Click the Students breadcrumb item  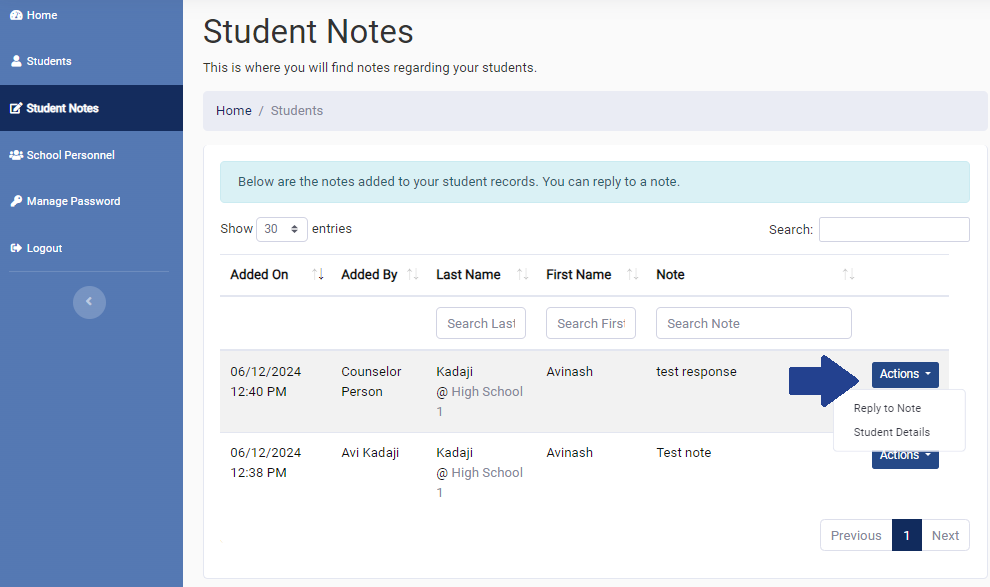[297, 110]
